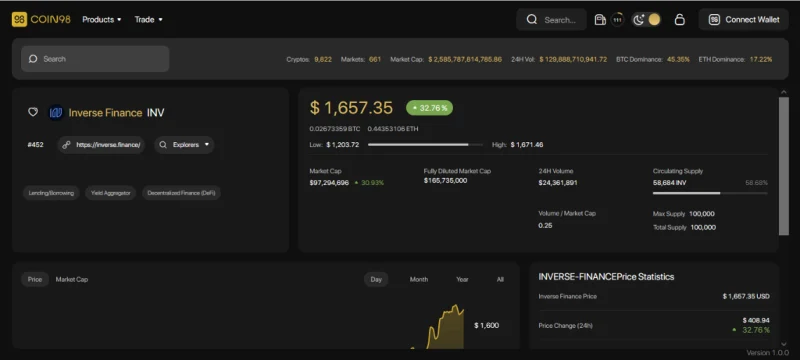Click the Coin98 logo icon
Screen dimensions: 800x360
coord(19,19)
